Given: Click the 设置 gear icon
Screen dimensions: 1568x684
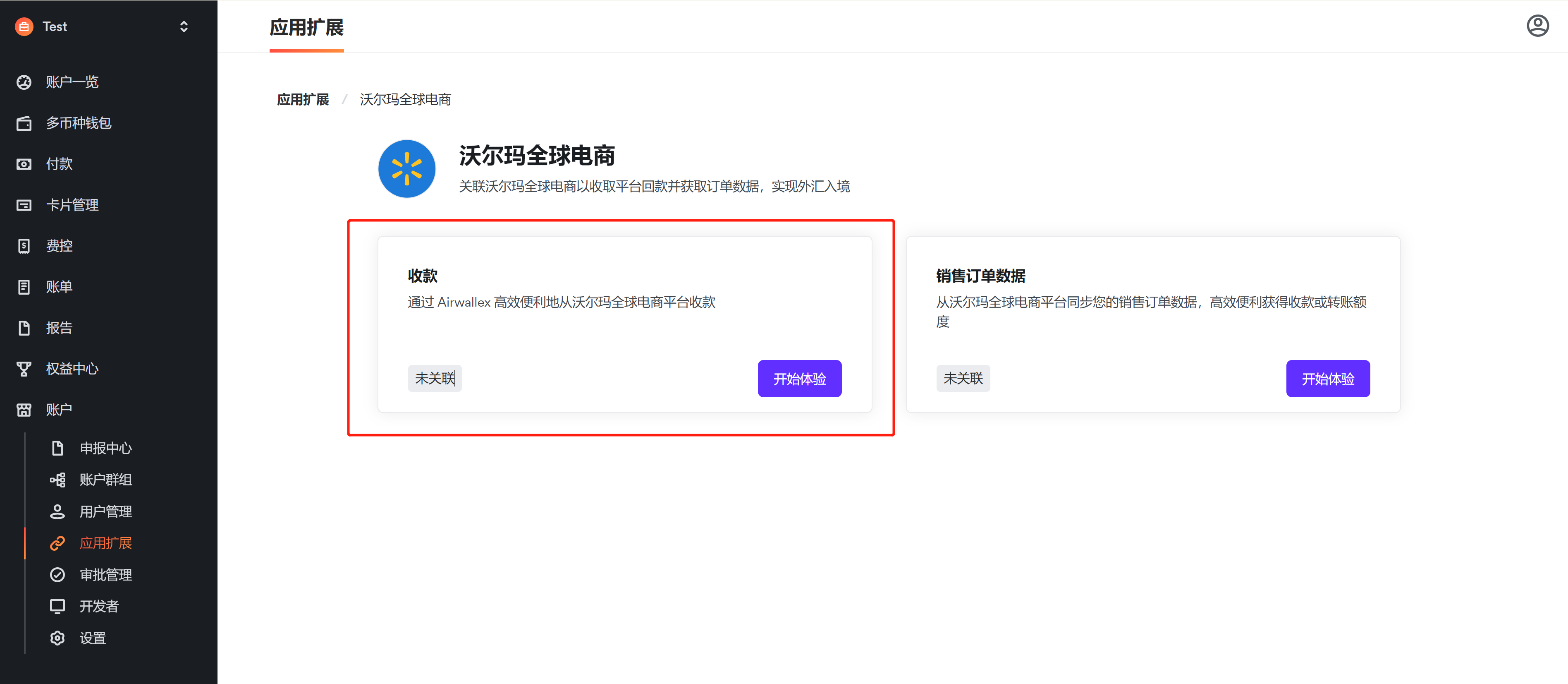Looking at the screenshot, I should tap(57, 638).
